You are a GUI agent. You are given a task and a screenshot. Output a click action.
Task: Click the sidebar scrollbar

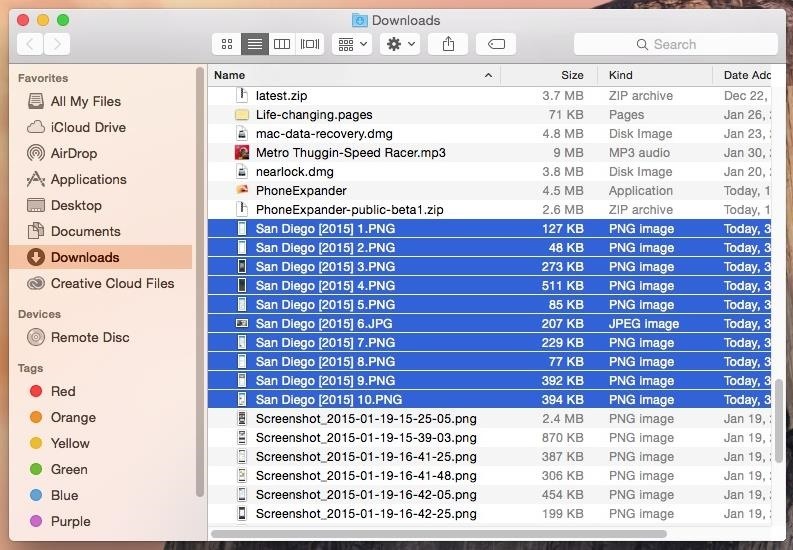pos(200,281)
